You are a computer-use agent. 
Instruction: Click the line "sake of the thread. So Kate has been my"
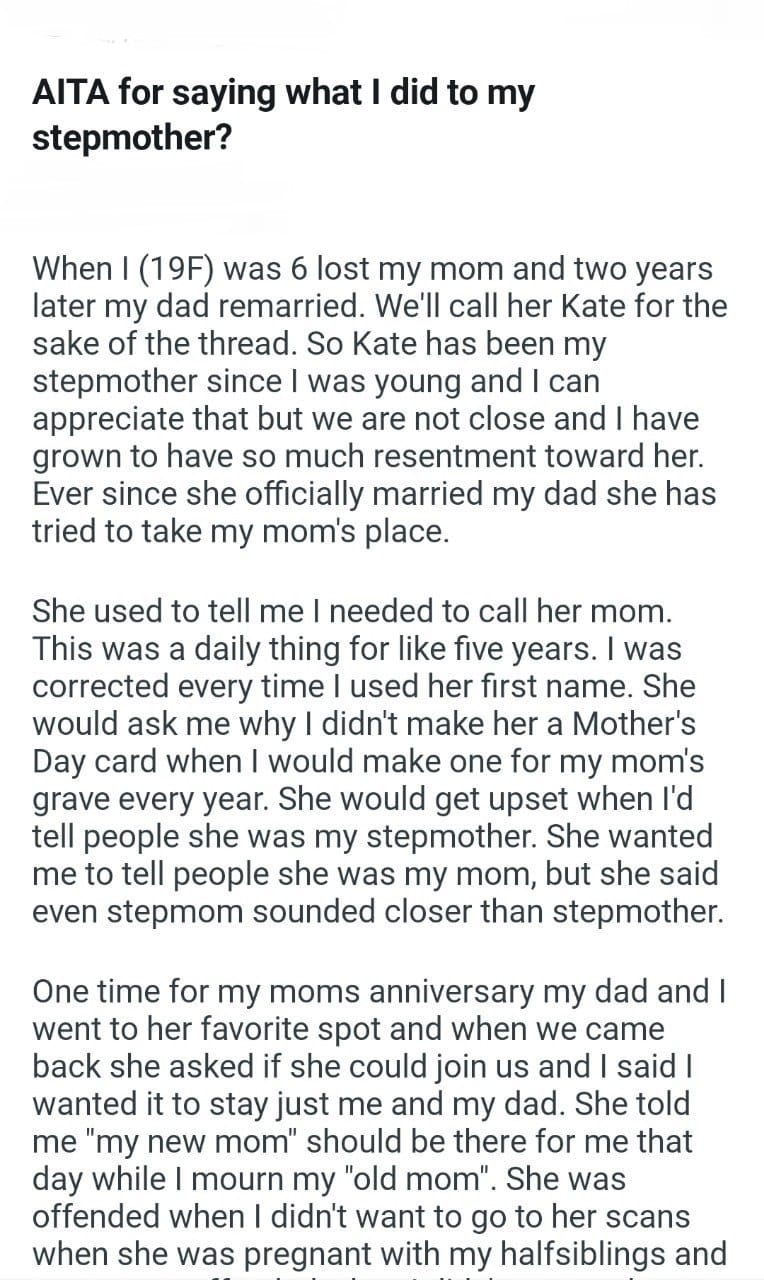click(320, 344)
